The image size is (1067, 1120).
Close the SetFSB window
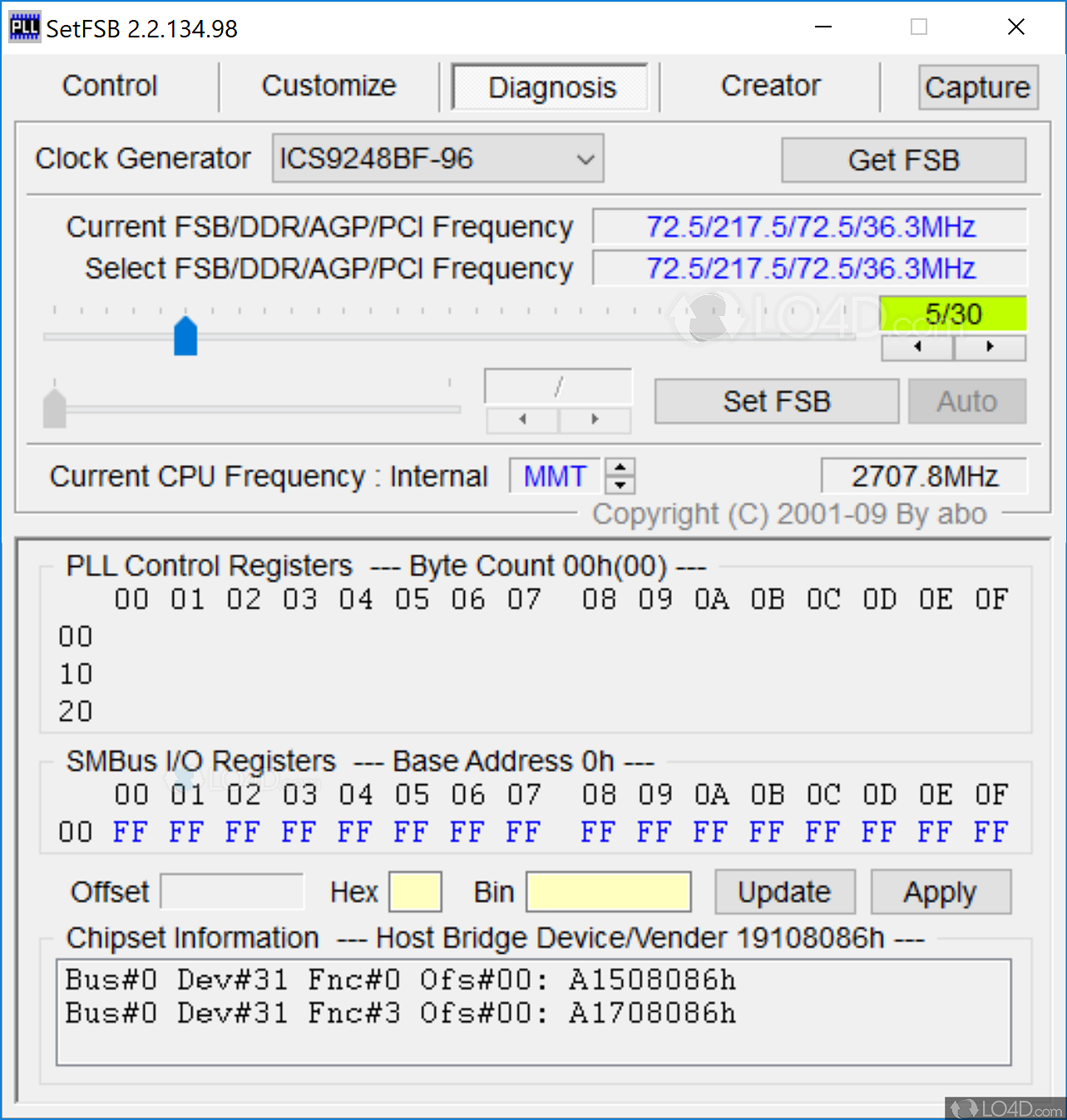(x=1015, y=27)
